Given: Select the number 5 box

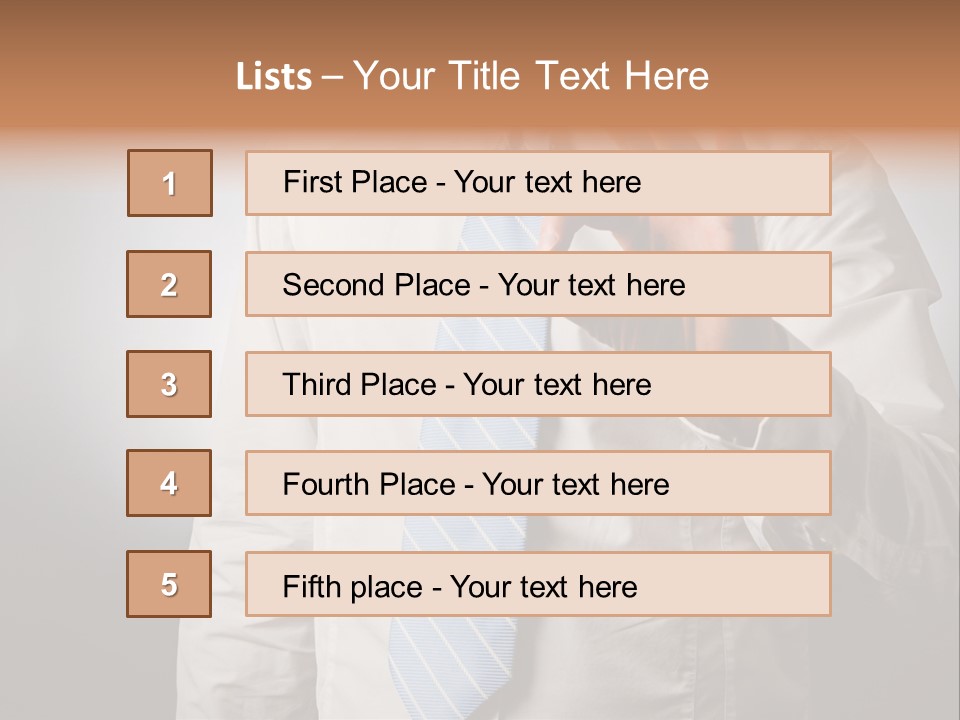Looking at the screenshot, I should pos(169,584).
